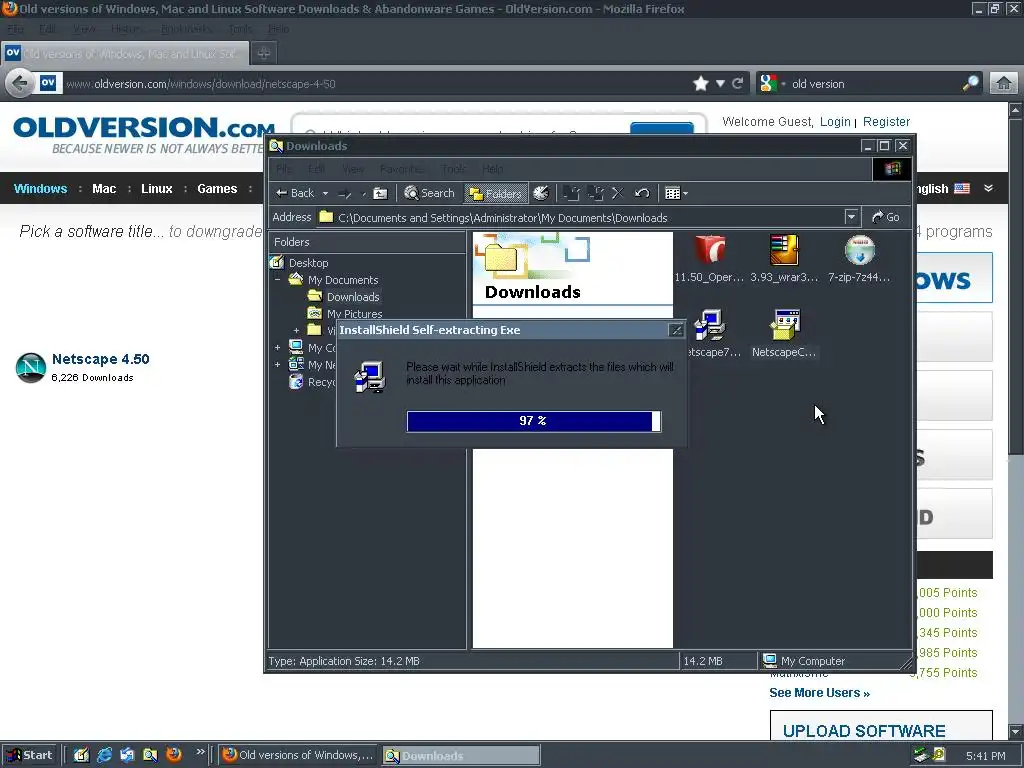Expand the folder node below My Pictures
This screenshot has width=1024, height=768.
pyautogui.click(x=296, y=330)
